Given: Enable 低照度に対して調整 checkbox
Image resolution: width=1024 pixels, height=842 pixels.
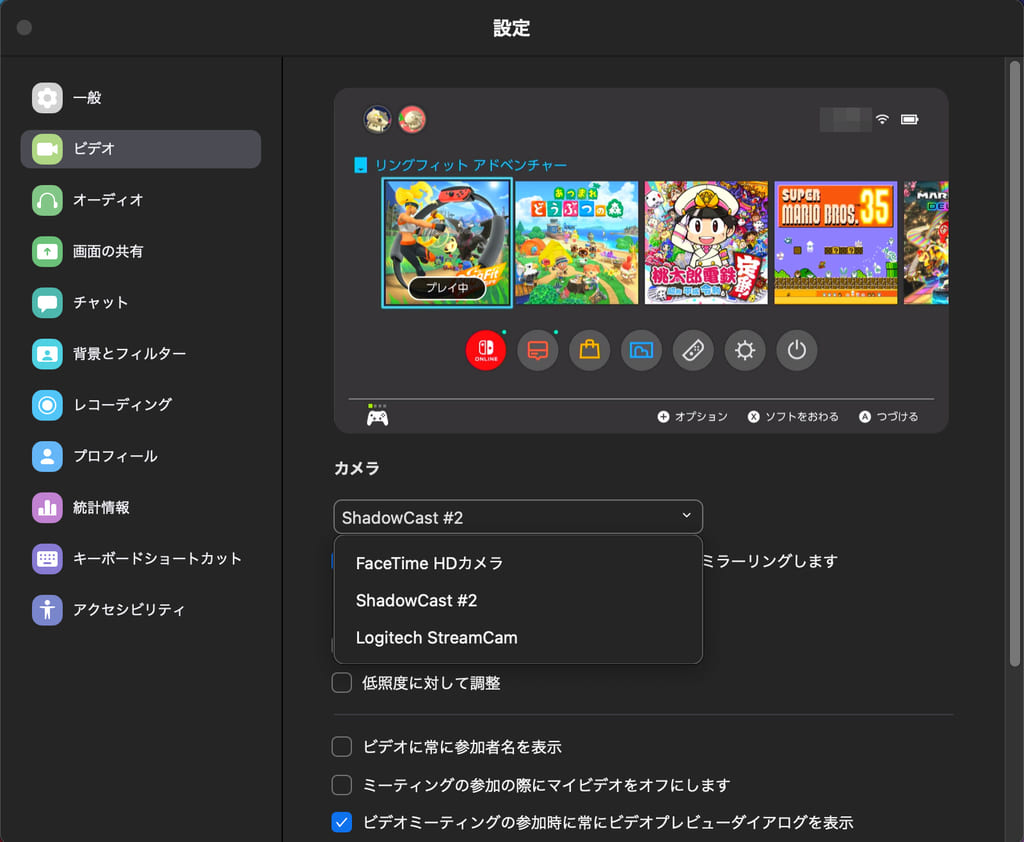Looking at the screenshot, I should (x=342, y=683).
